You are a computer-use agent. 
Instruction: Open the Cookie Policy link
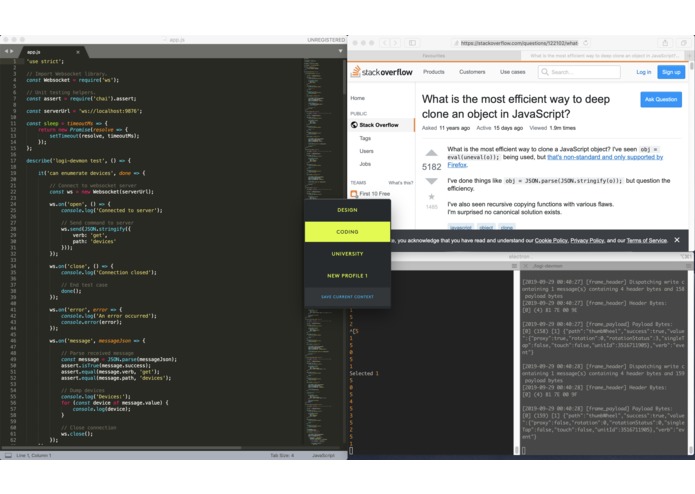[x=551, y=241]
